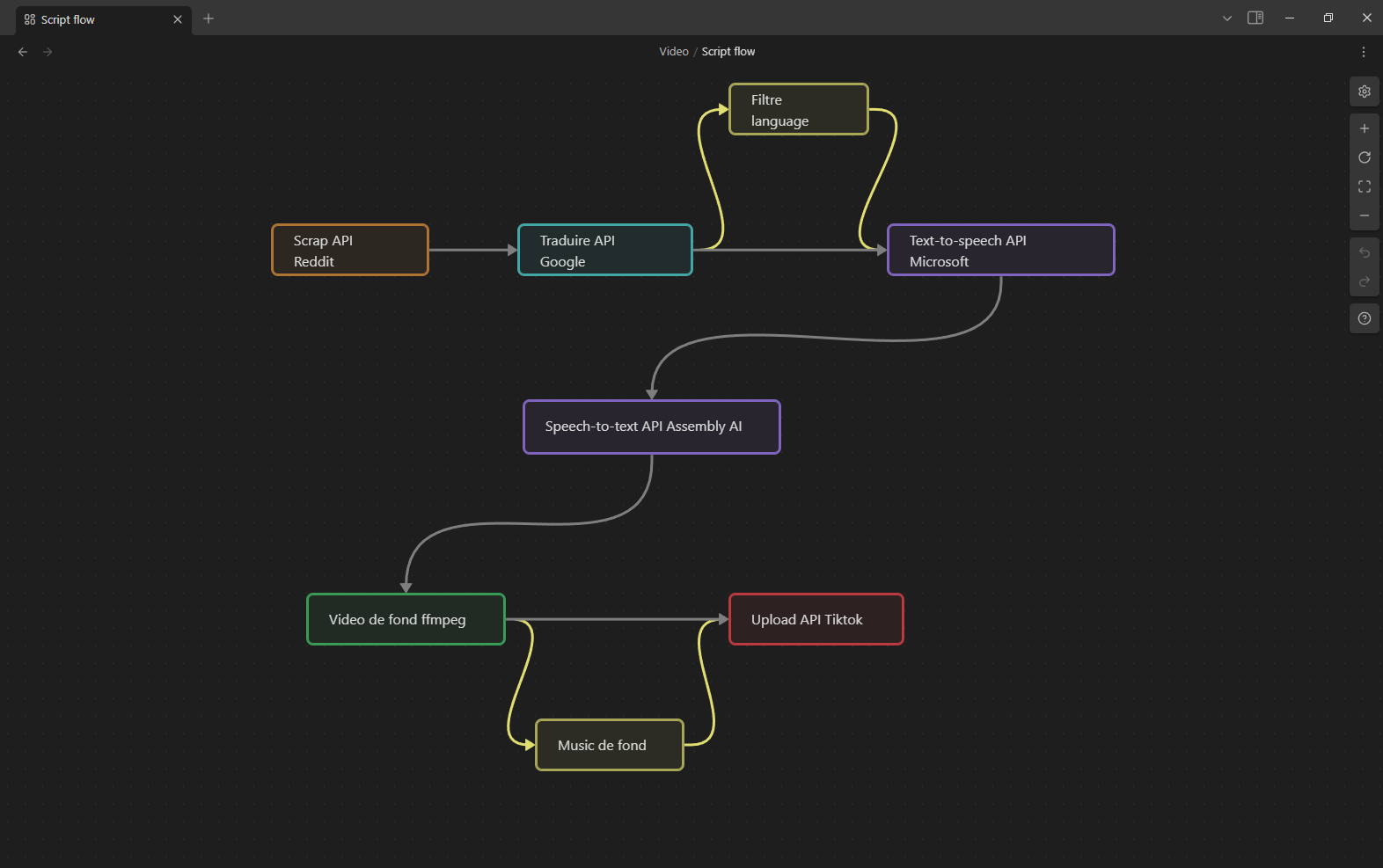Open canvas settings gear icon
Screen dimensions: 1383x868
[1365, 91]
